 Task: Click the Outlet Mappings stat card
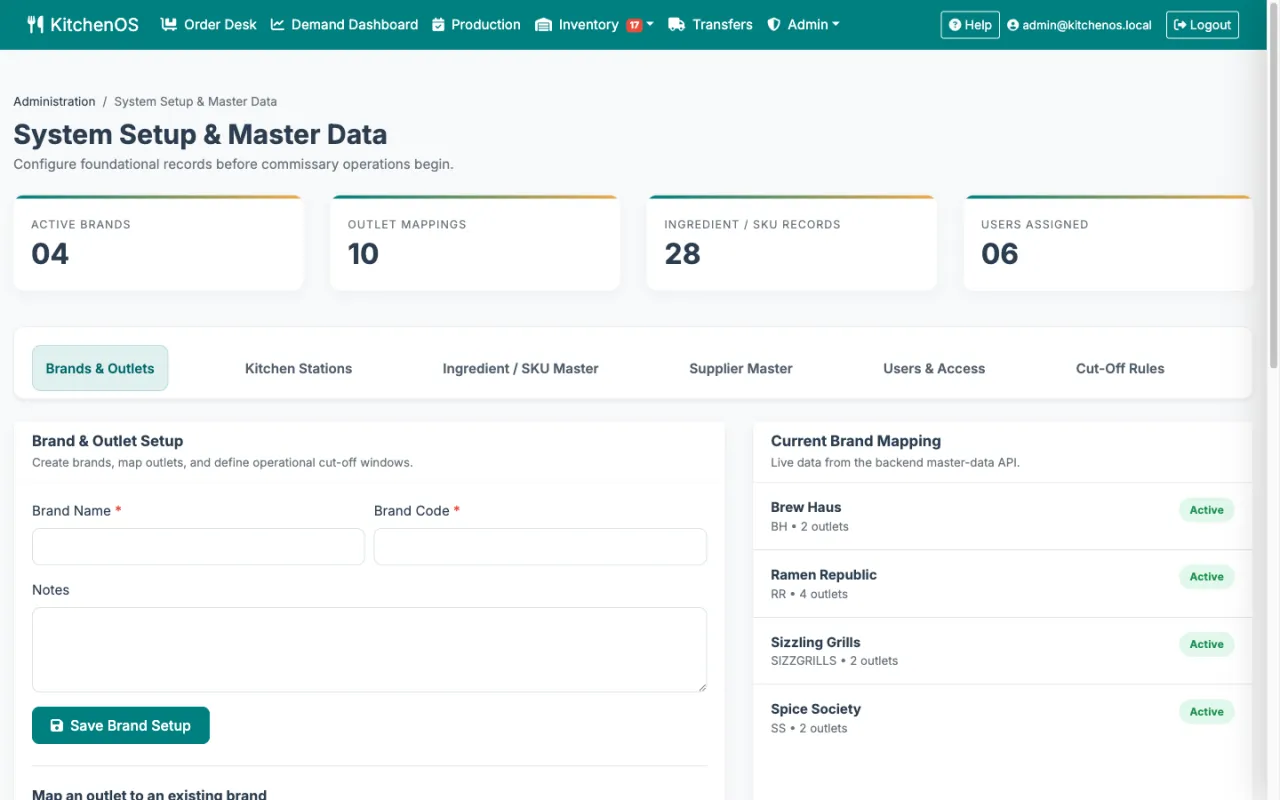[x=475, y=243]
